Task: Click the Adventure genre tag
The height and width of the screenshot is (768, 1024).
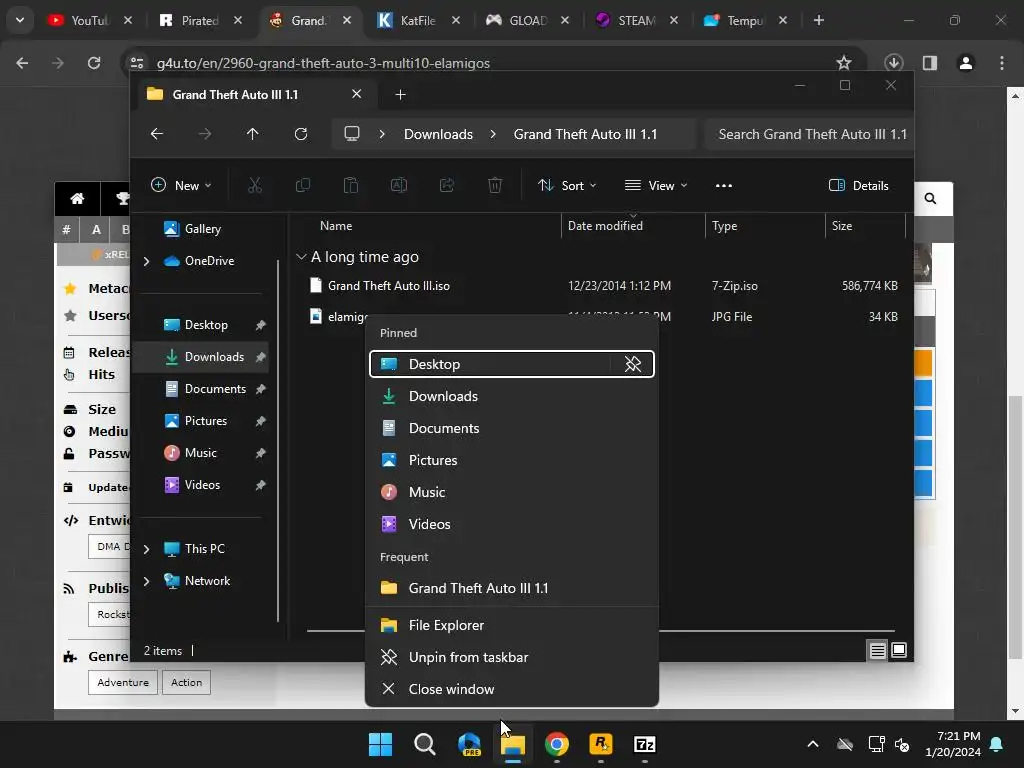Action: [123, 682]
